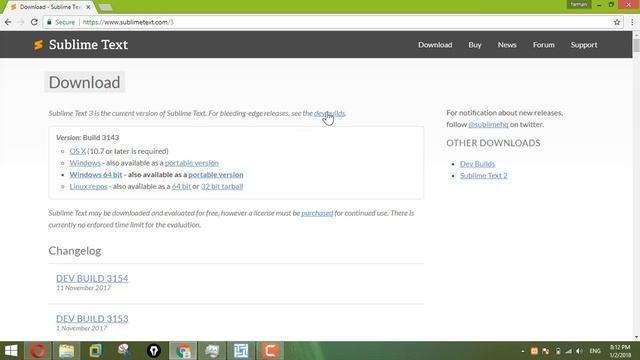Open Buy in the site navigation
The width and height of the screenshot is (640, 360).
[475, 44]
